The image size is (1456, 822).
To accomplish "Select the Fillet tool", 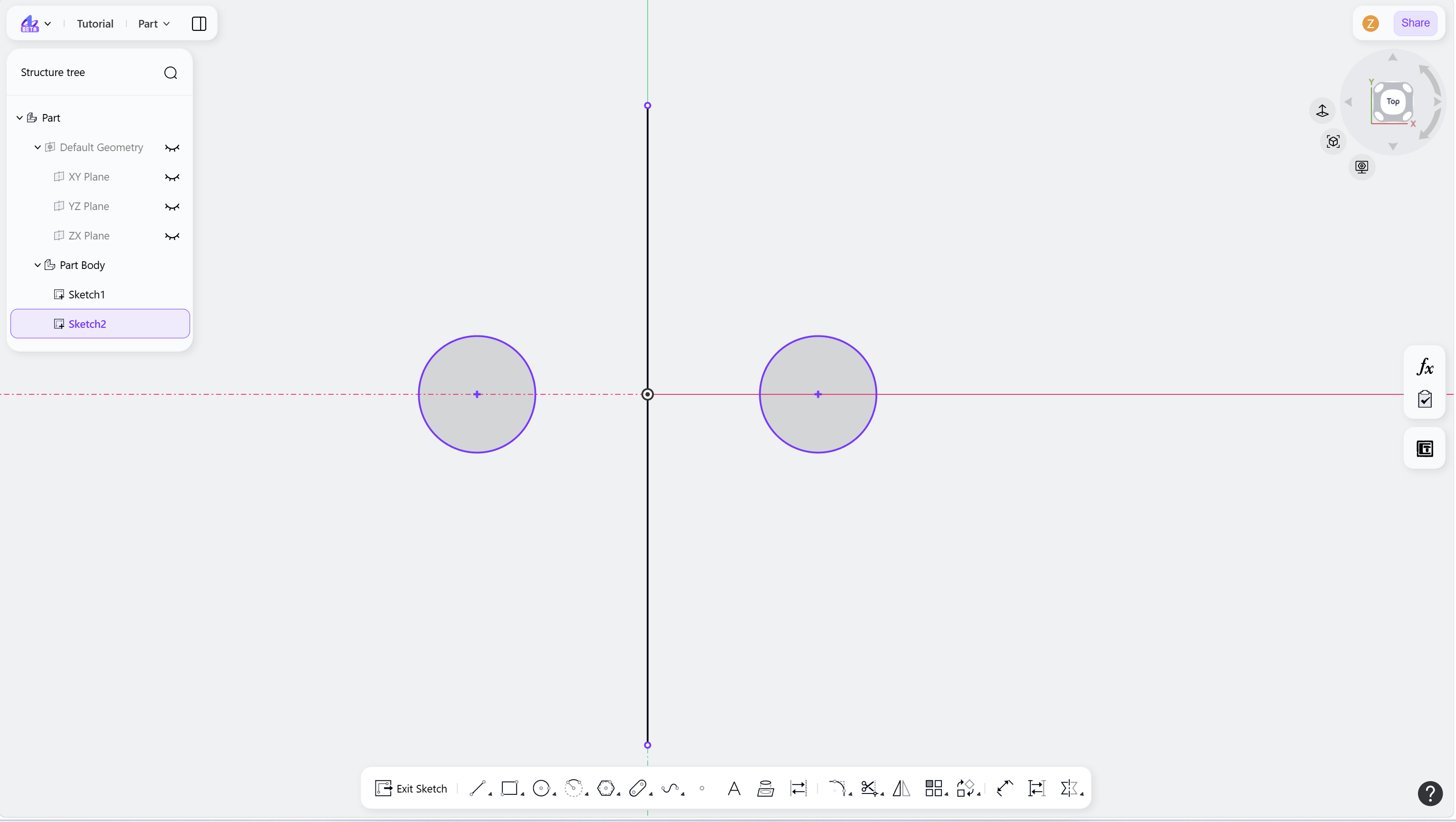I will tap(837, 788).
